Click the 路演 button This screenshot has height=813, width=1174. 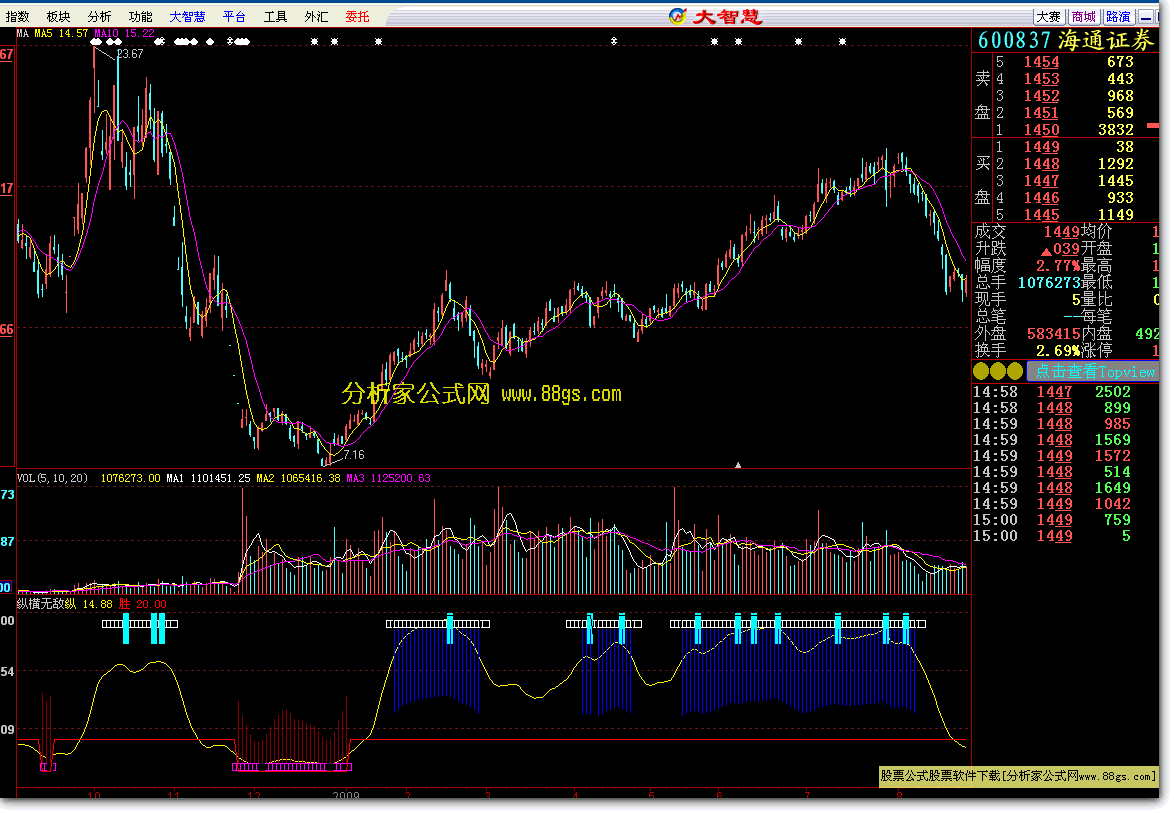[1118, 16]
